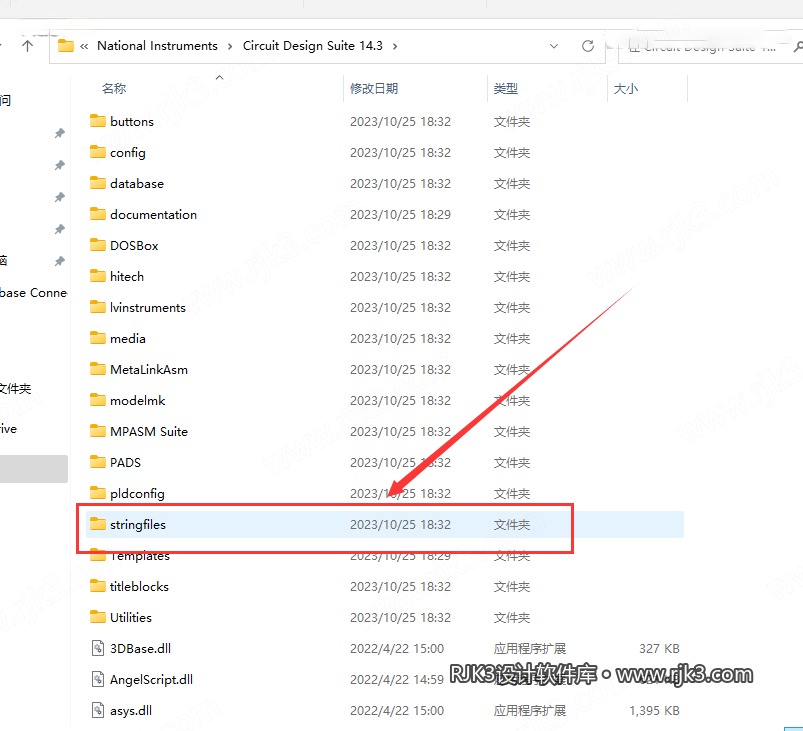Select the AngelScript.dll file name
803x731 pixels.
151,680
